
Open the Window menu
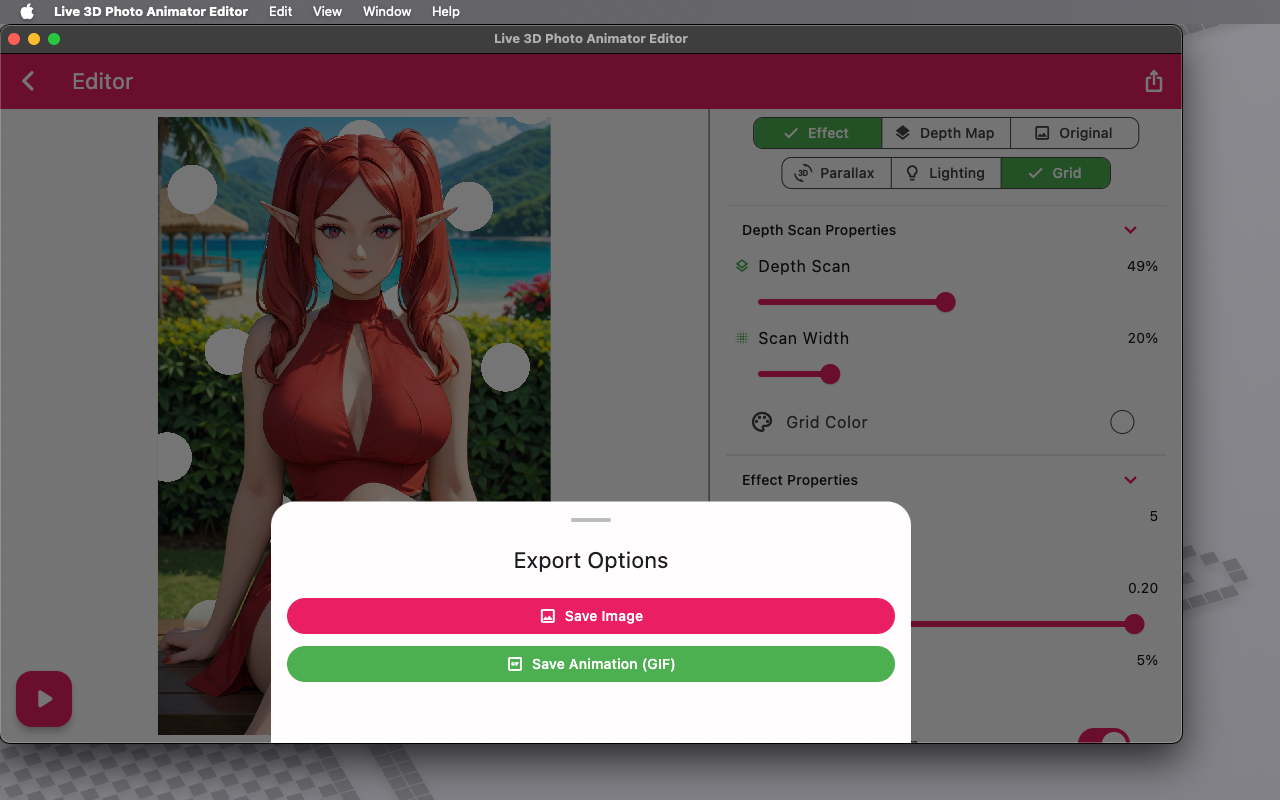click(387, 11)
